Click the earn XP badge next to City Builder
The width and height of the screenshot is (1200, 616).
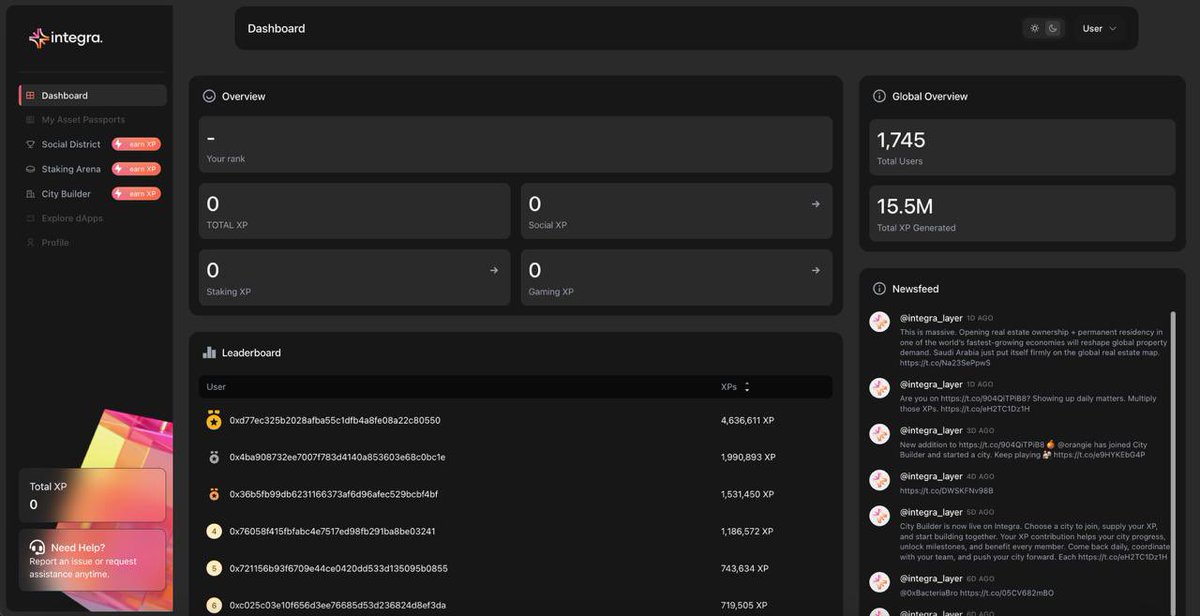[x=137, y=194]
